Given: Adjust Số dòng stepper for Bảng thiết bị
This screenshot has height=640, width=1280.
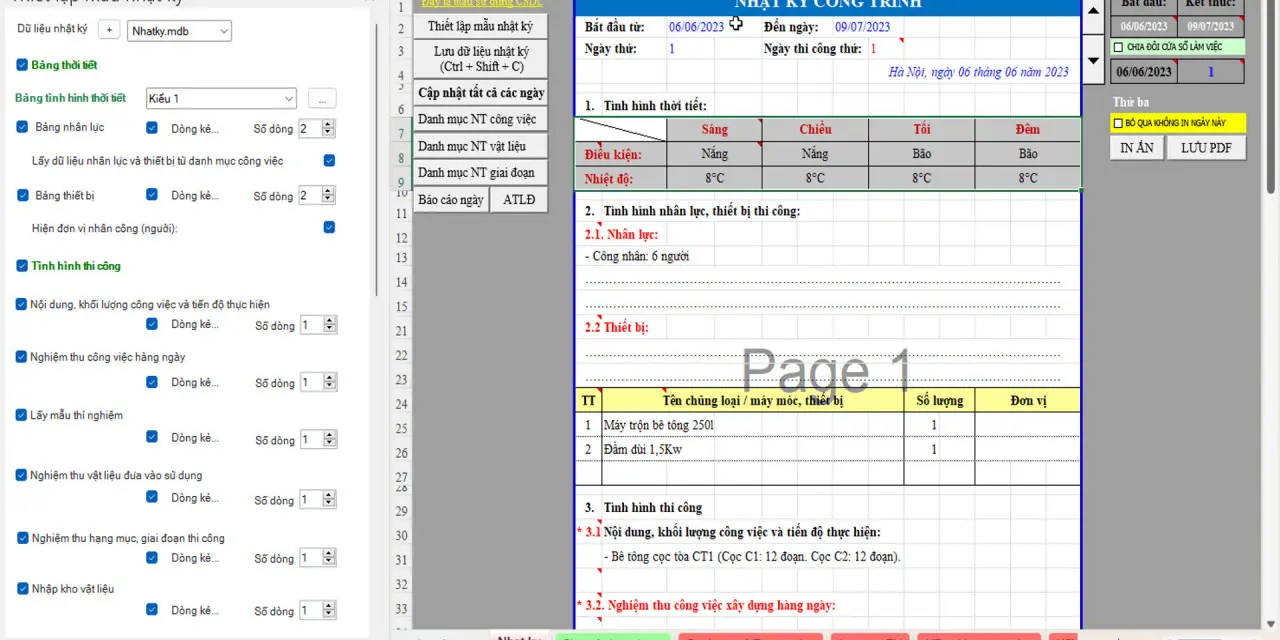Looking at the screenshot, I should pyautogui.click(x=328, y=196).
